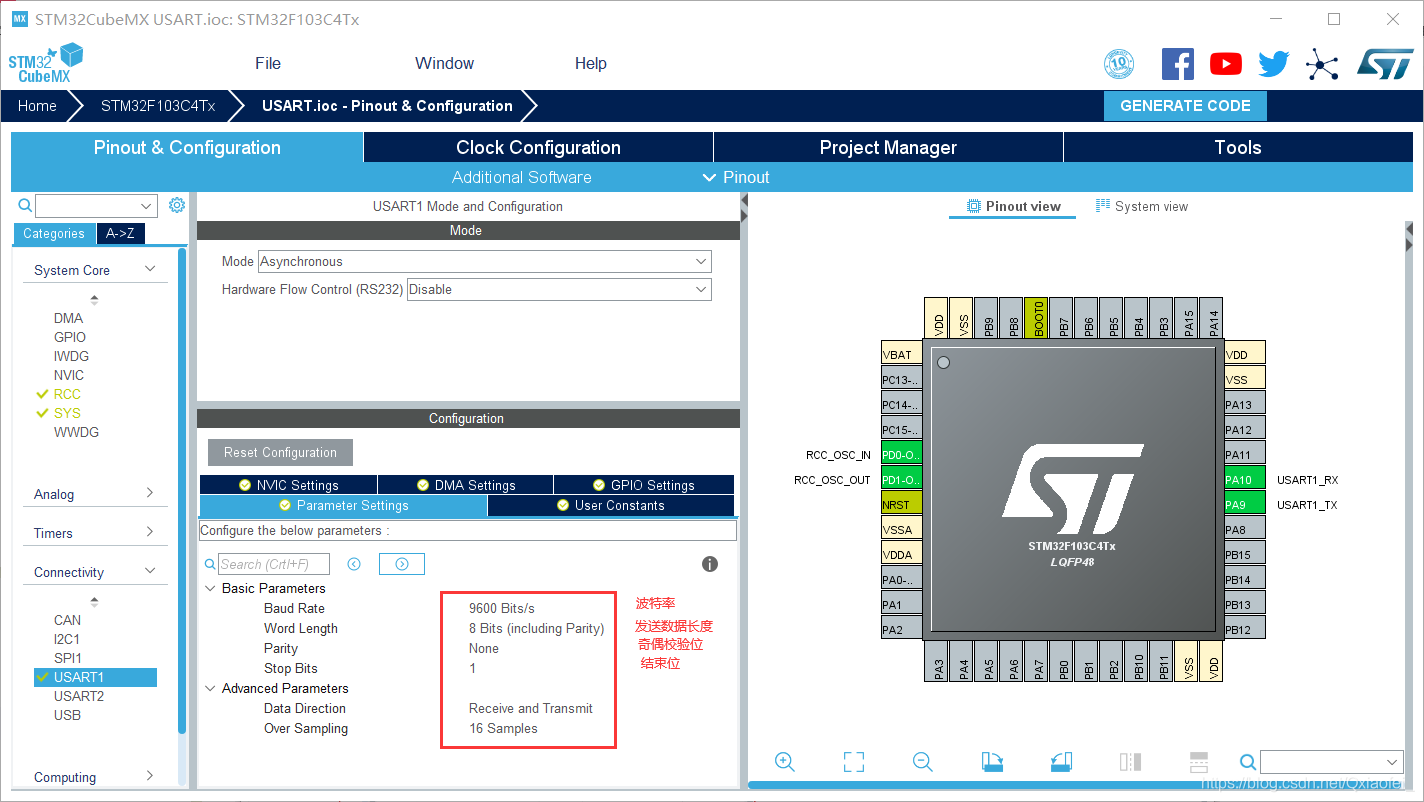The width and height of the screenshot is (1424, 802).
Task: Select pin PA9 on the chip
Action: click(1245, 504)
